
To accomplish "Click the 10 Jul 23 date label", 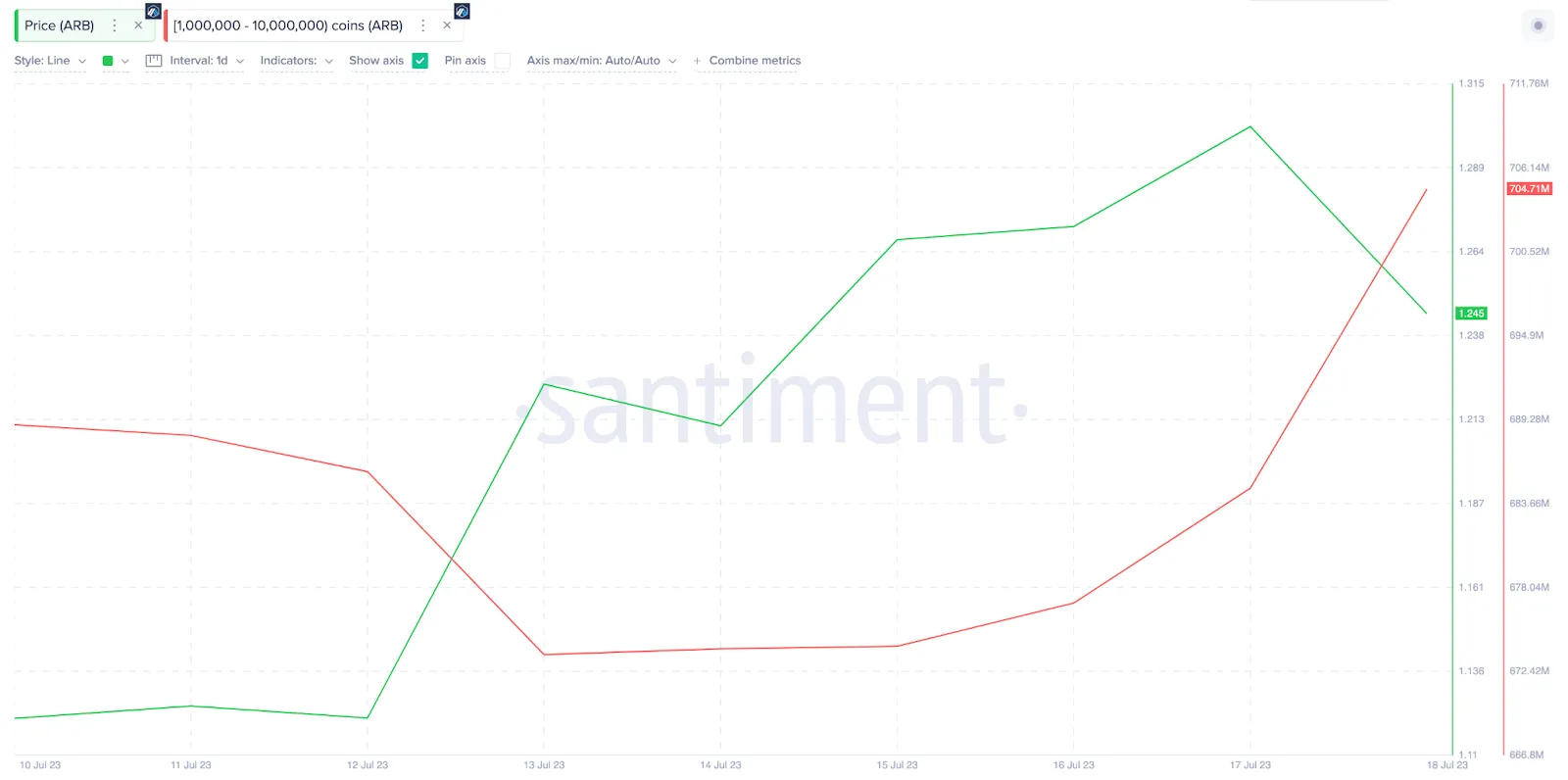I will (40, 765).
